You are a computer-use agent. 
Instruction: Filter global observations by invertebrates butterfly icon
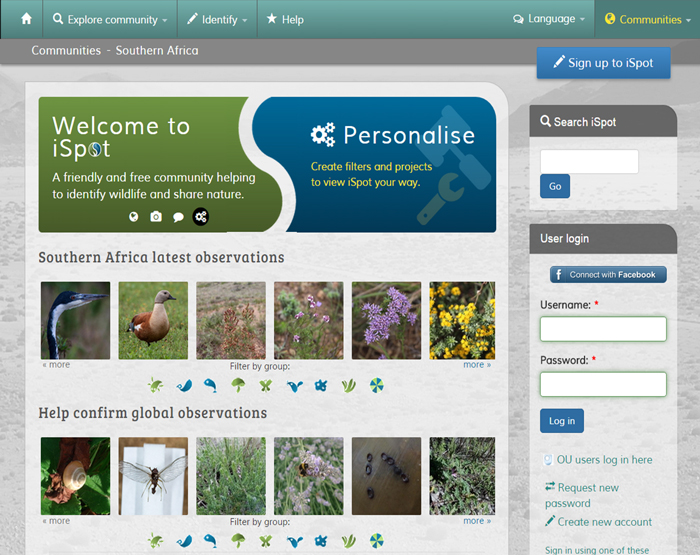click(266, 541)
